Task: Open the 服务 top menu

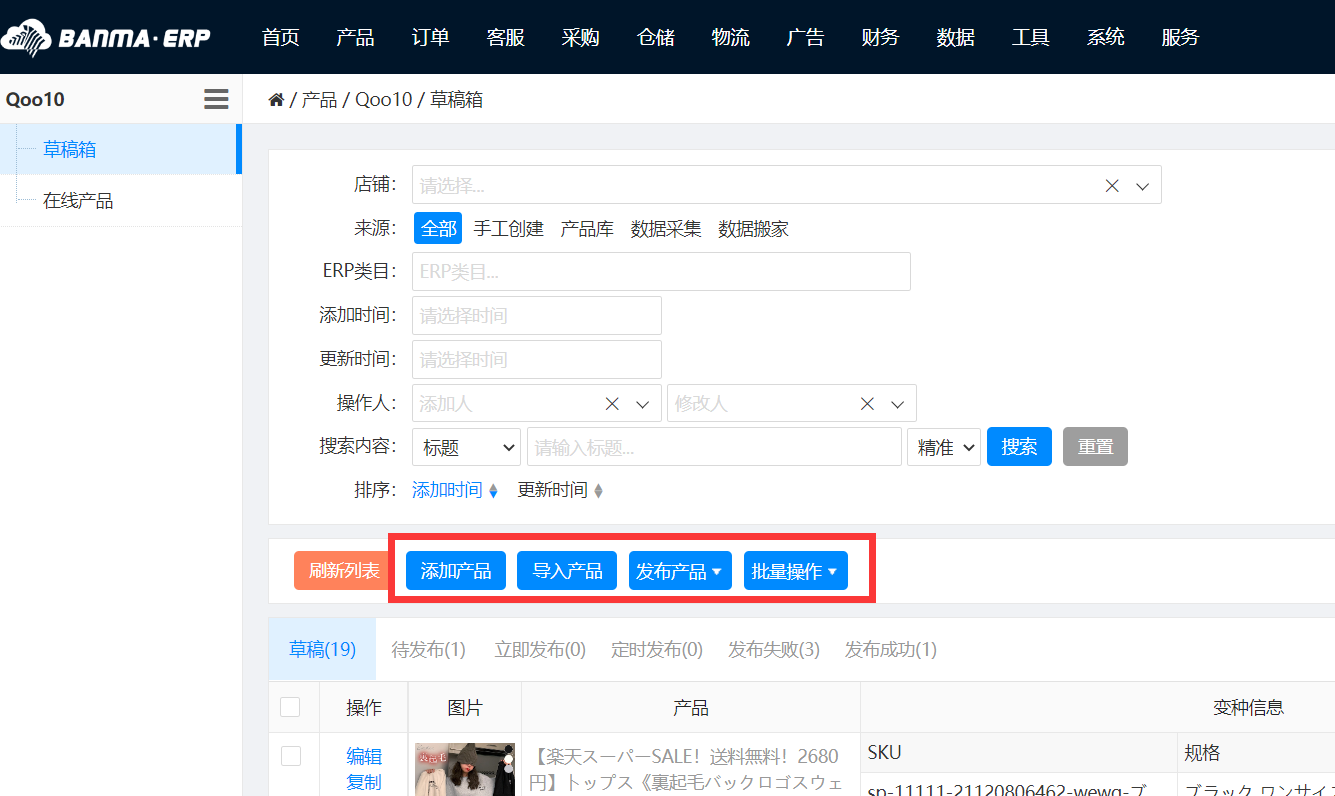Action: pyautogui.click(x=1181, y=38)
